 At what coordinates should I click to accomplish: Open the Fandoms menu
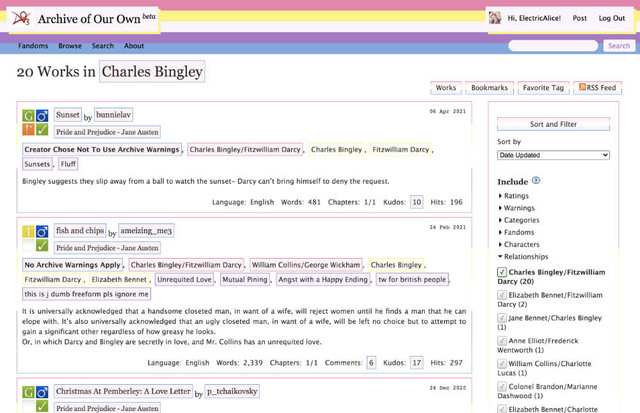pyautogui.click(x=33, y=46)
